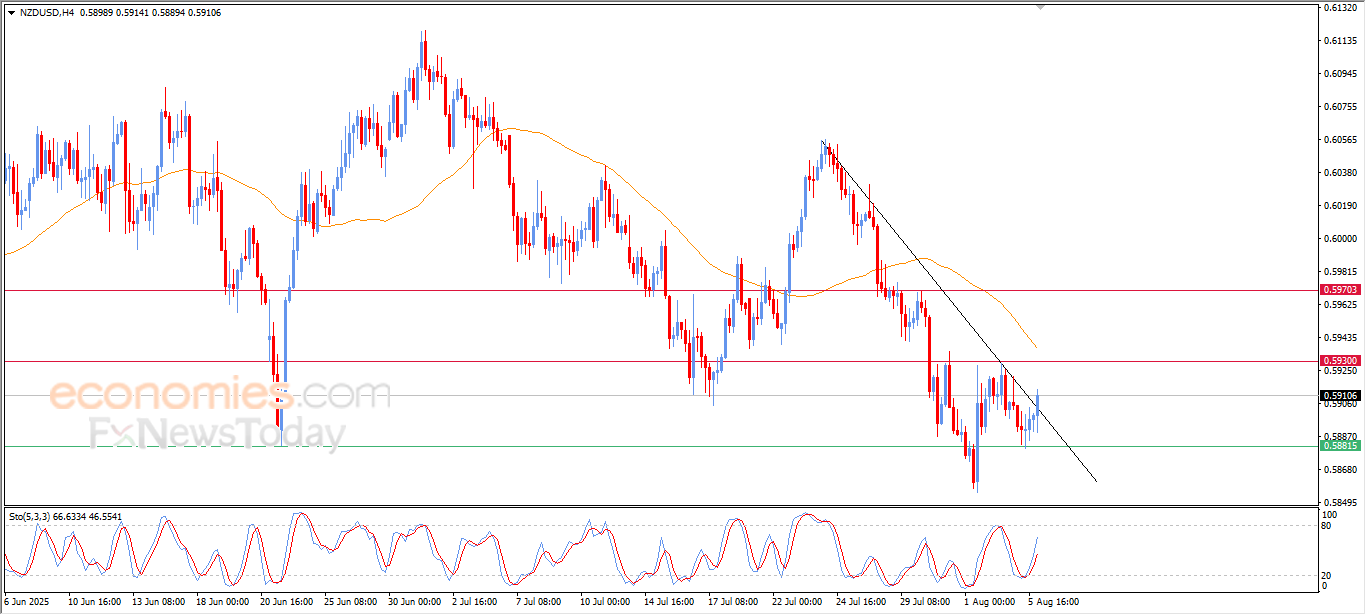Viewport: 1366px width, 615px height.
Task: Click the 6 Jun 2025 date label
Action: point(25,602)
